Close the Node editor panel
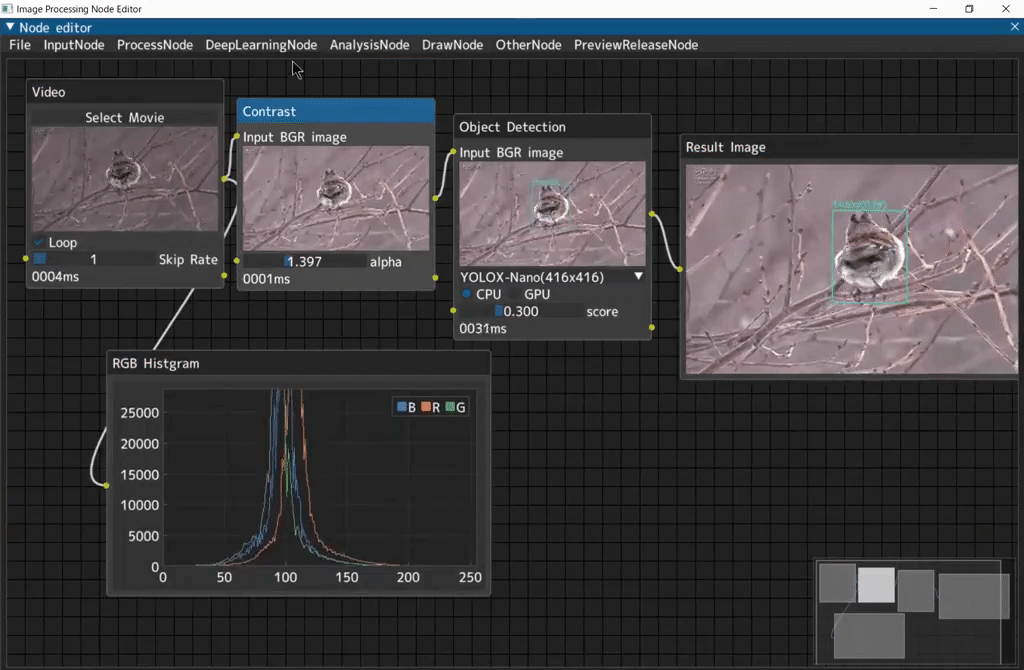Screen dimensions: 1024x670 tap(1016, 27)
